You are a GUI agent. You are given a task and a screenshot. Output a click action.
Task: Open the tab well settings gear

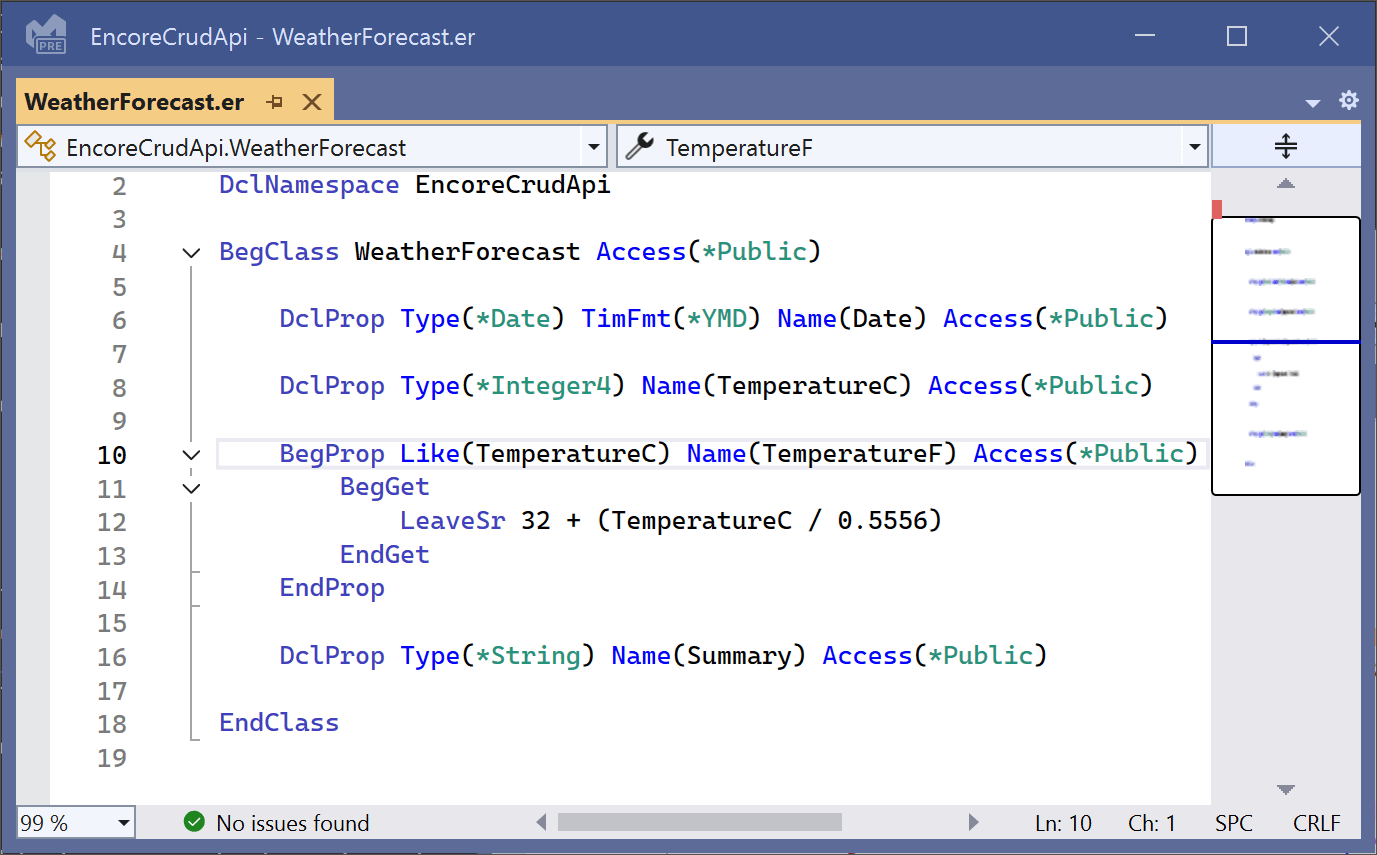[1349, 100]
